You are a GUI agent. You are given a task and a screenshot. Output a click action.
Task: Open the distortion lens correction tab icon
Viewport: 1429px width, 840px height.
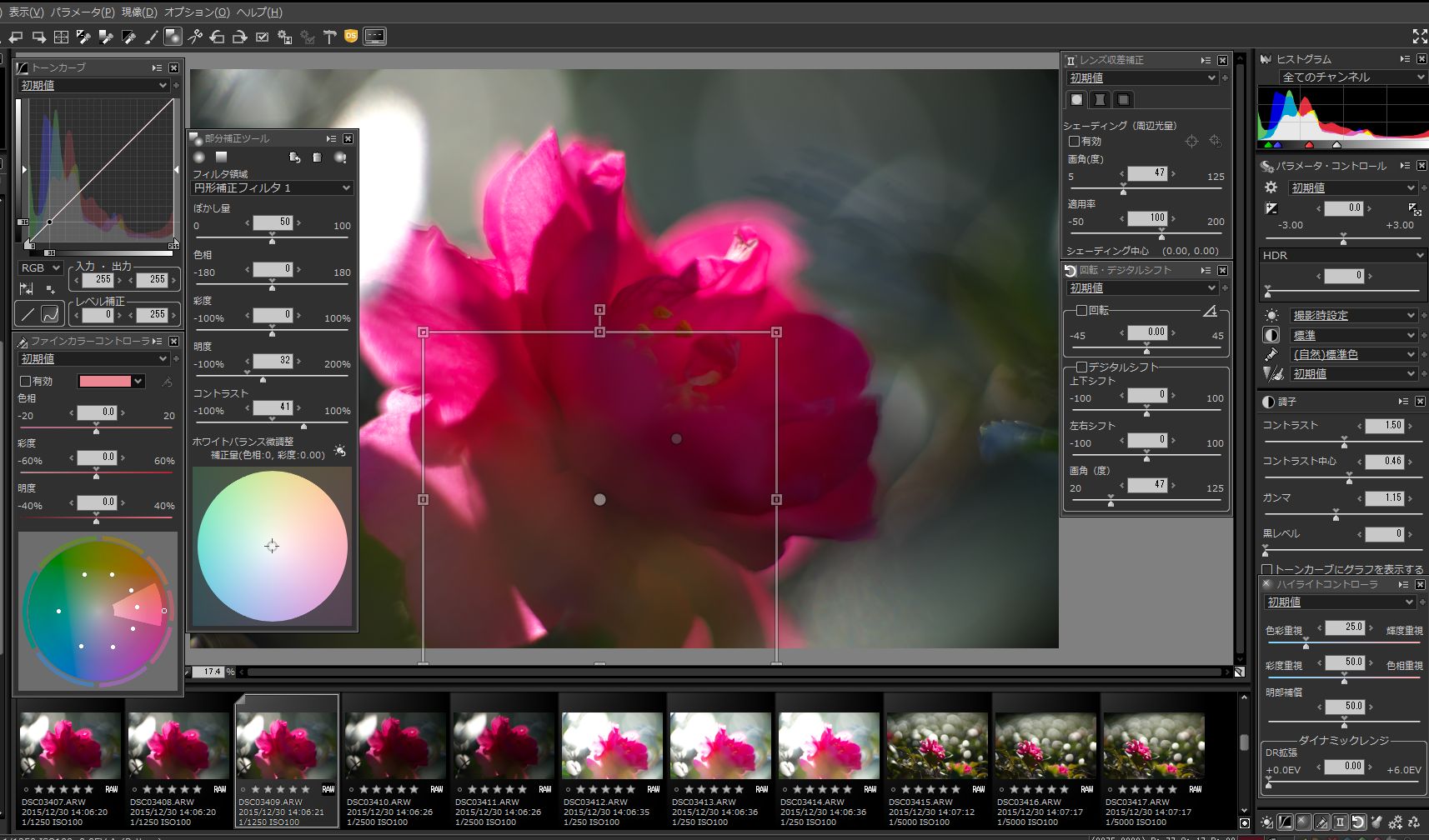(x=1100, y=99)
